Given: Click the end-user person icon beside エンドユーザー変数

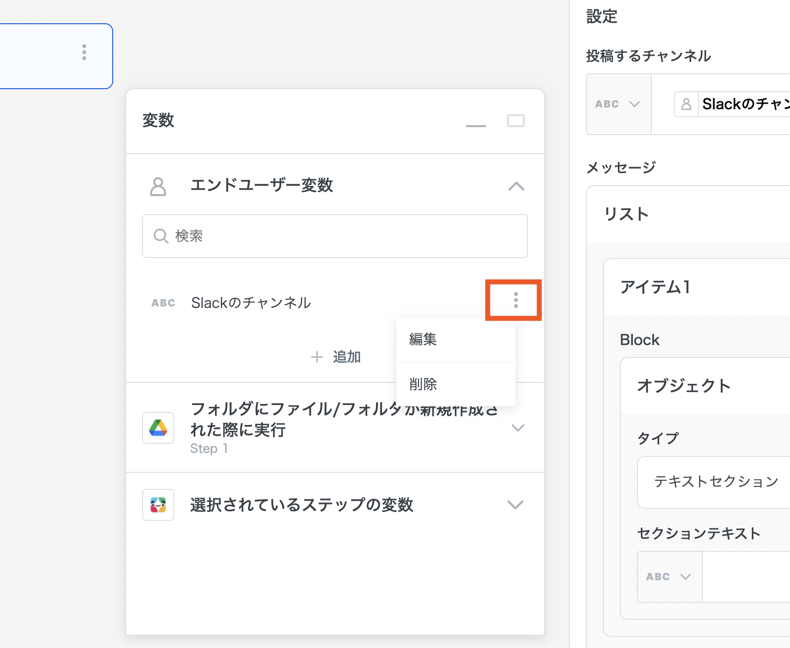Looking at the screenshot, I should pyautogui.click(x=158, y=186).
